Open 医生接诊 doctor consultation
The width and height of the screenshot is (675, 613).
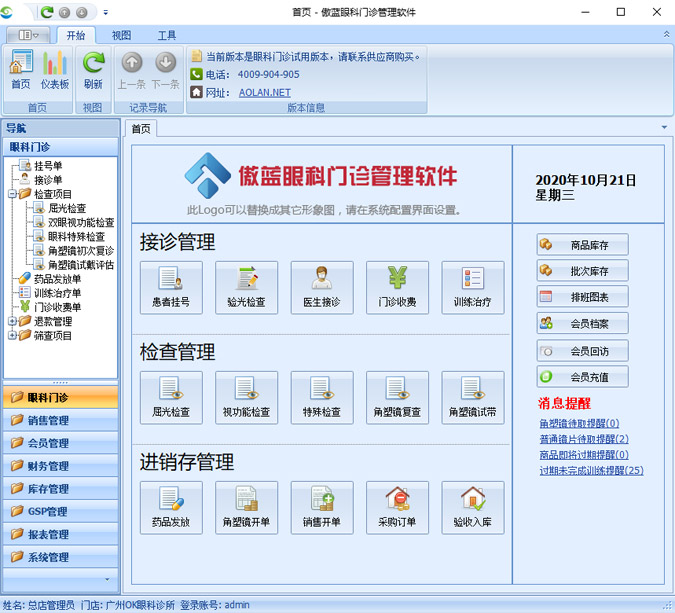(322, 285)
